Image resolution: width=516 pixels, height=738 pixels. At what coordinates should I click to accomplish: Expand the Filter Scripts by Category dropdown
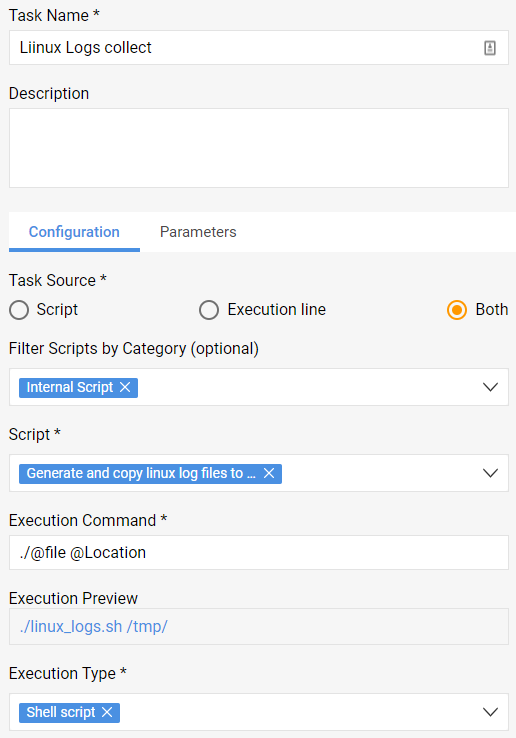point(490,387)
